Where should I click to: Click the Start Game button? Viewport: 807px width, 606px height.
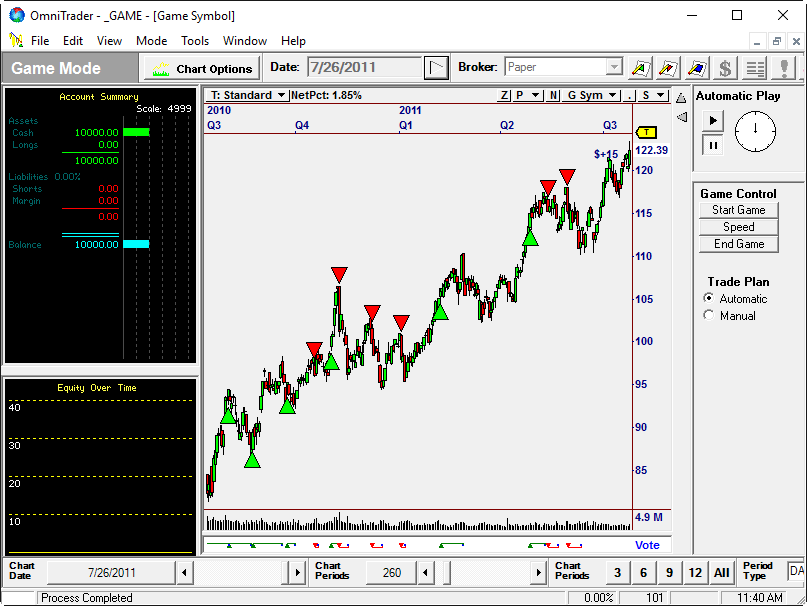(738, 210)
